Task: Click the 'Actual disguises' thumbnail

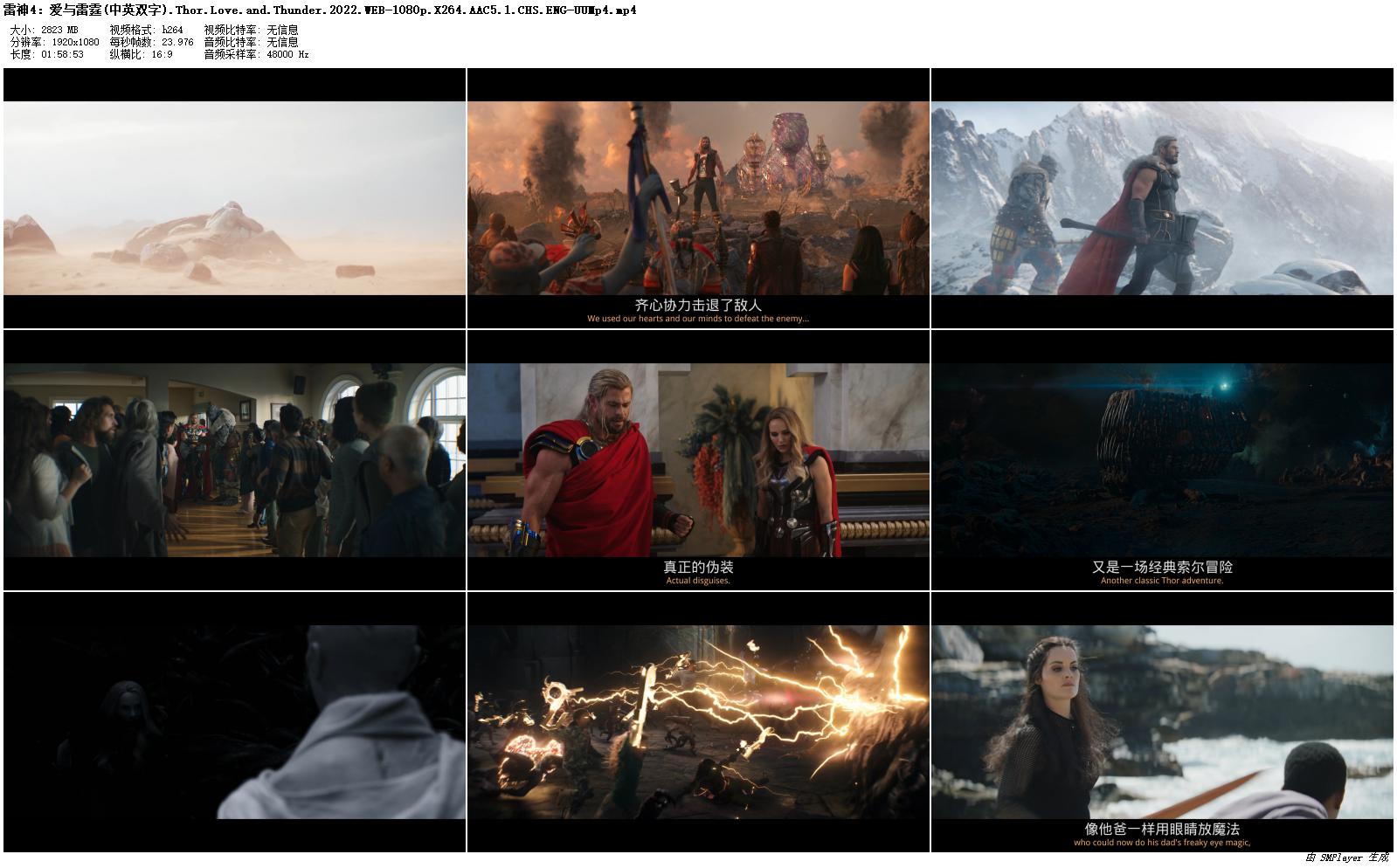Action: coord(698,460)
